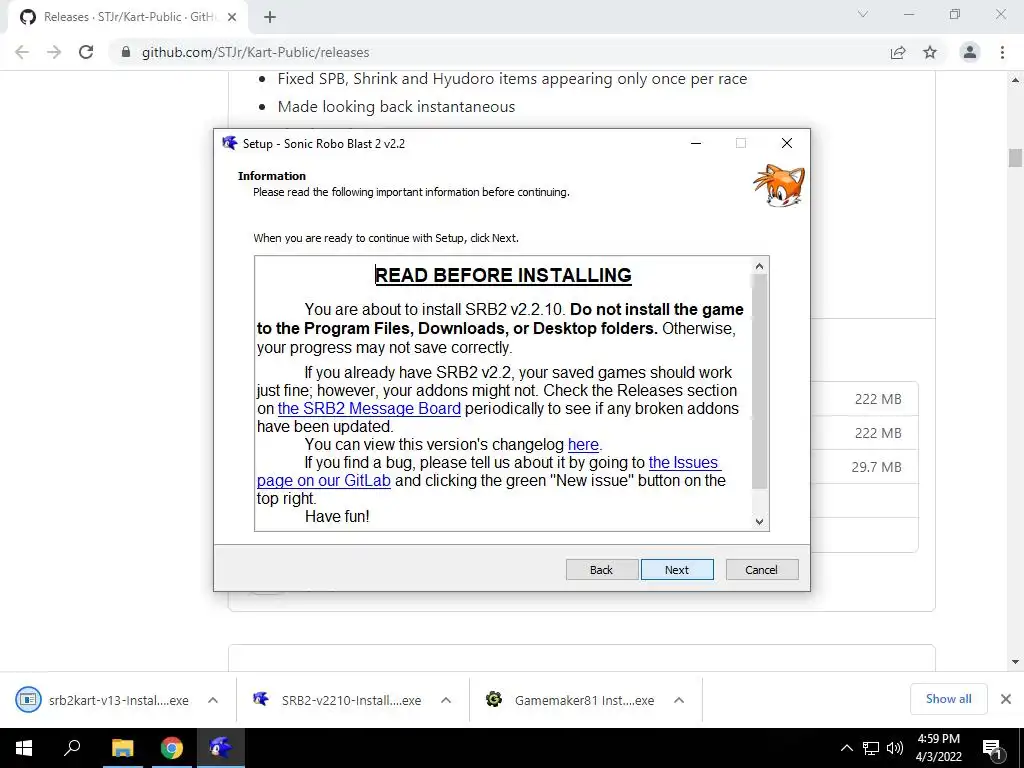Open Chrome tab search chevron
Viewport: 1024px width, 768px height.
[863, 14]
